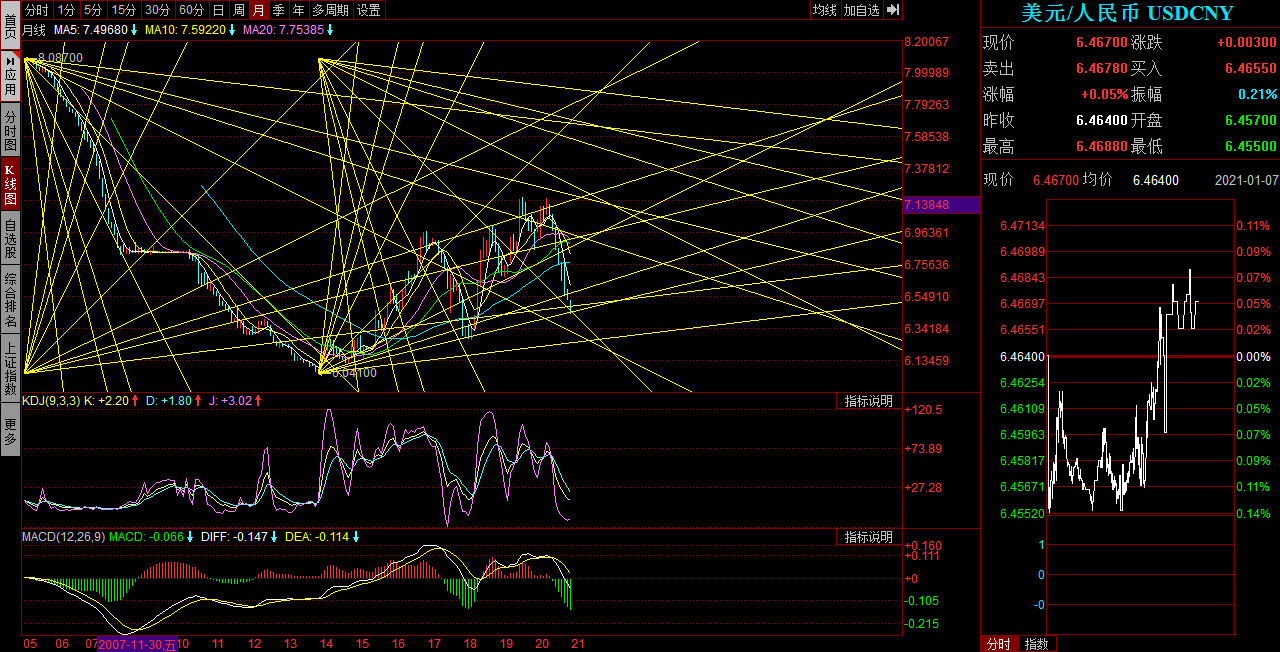
Task: Click the 美元/人民币 USDCNY title
Action: click(x=1127, y=13)
